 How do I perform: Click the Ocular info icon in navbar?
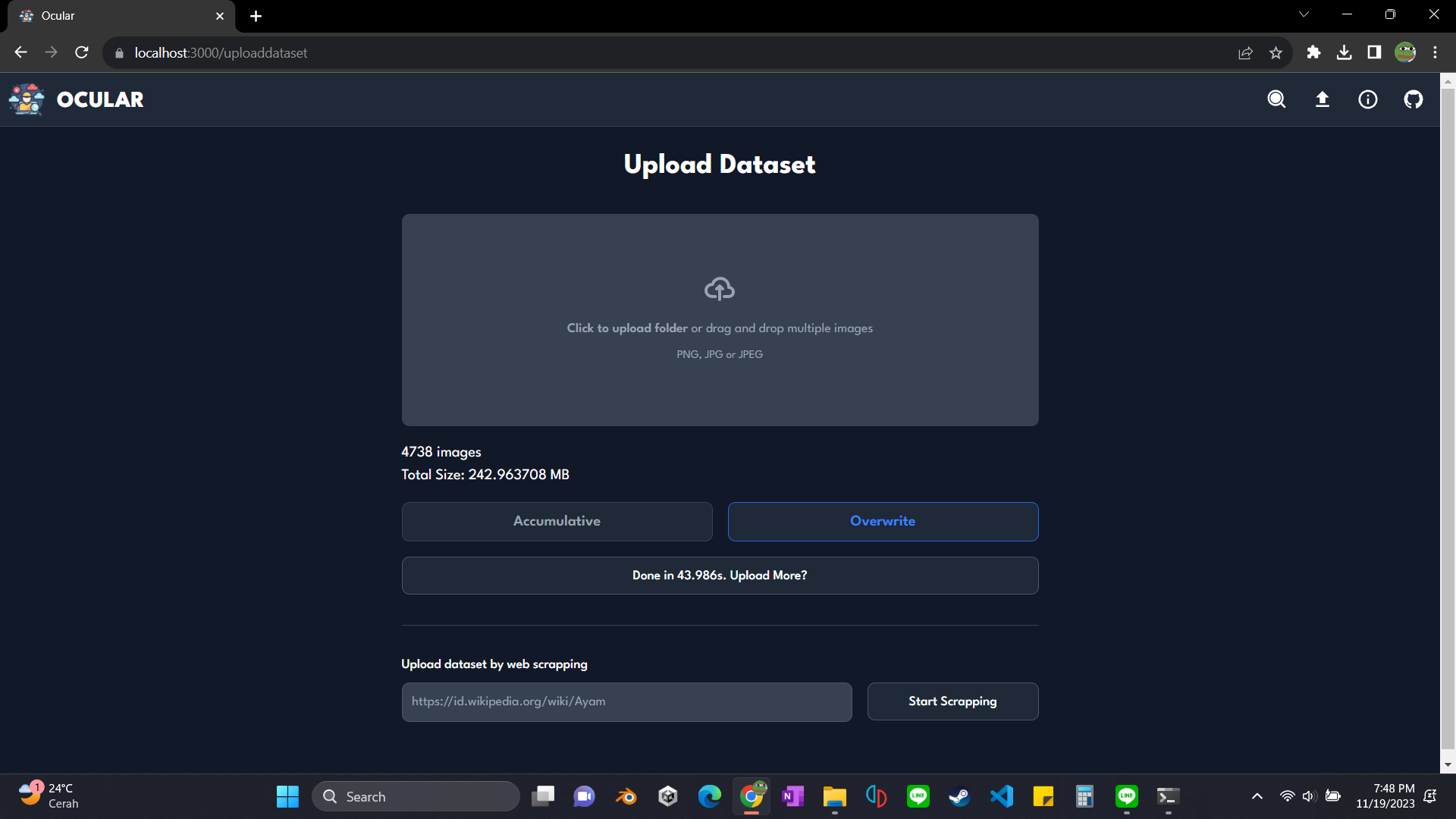coord(1368,99)
